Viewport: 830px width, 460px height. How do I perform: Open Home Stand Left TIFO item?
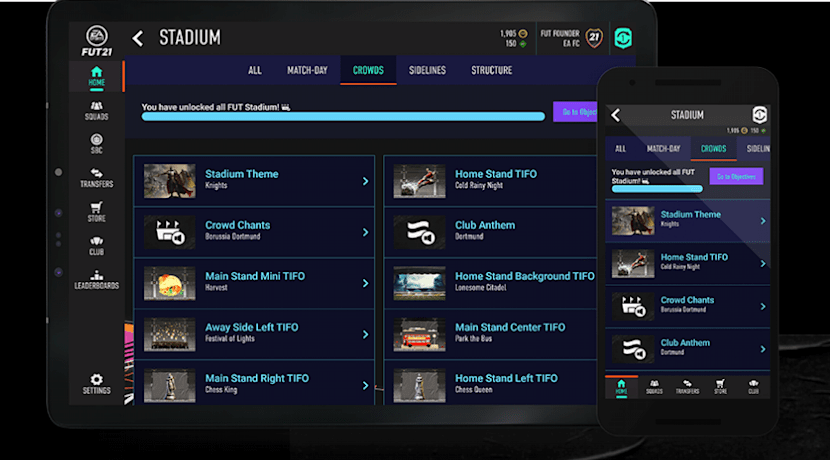pos(490,383)
